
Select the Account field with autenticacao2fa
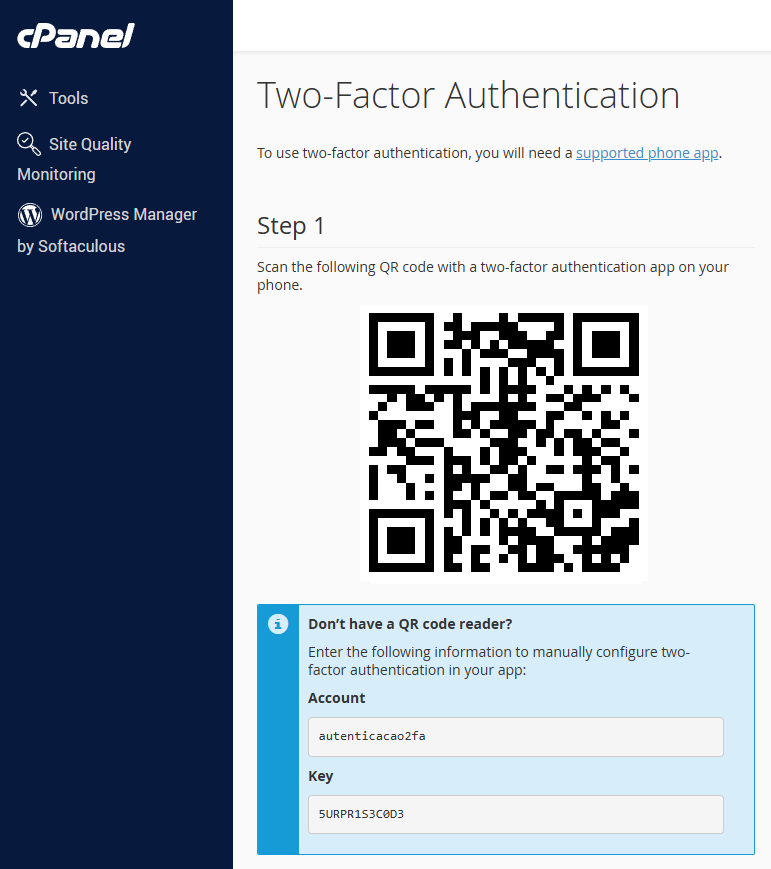515,737
